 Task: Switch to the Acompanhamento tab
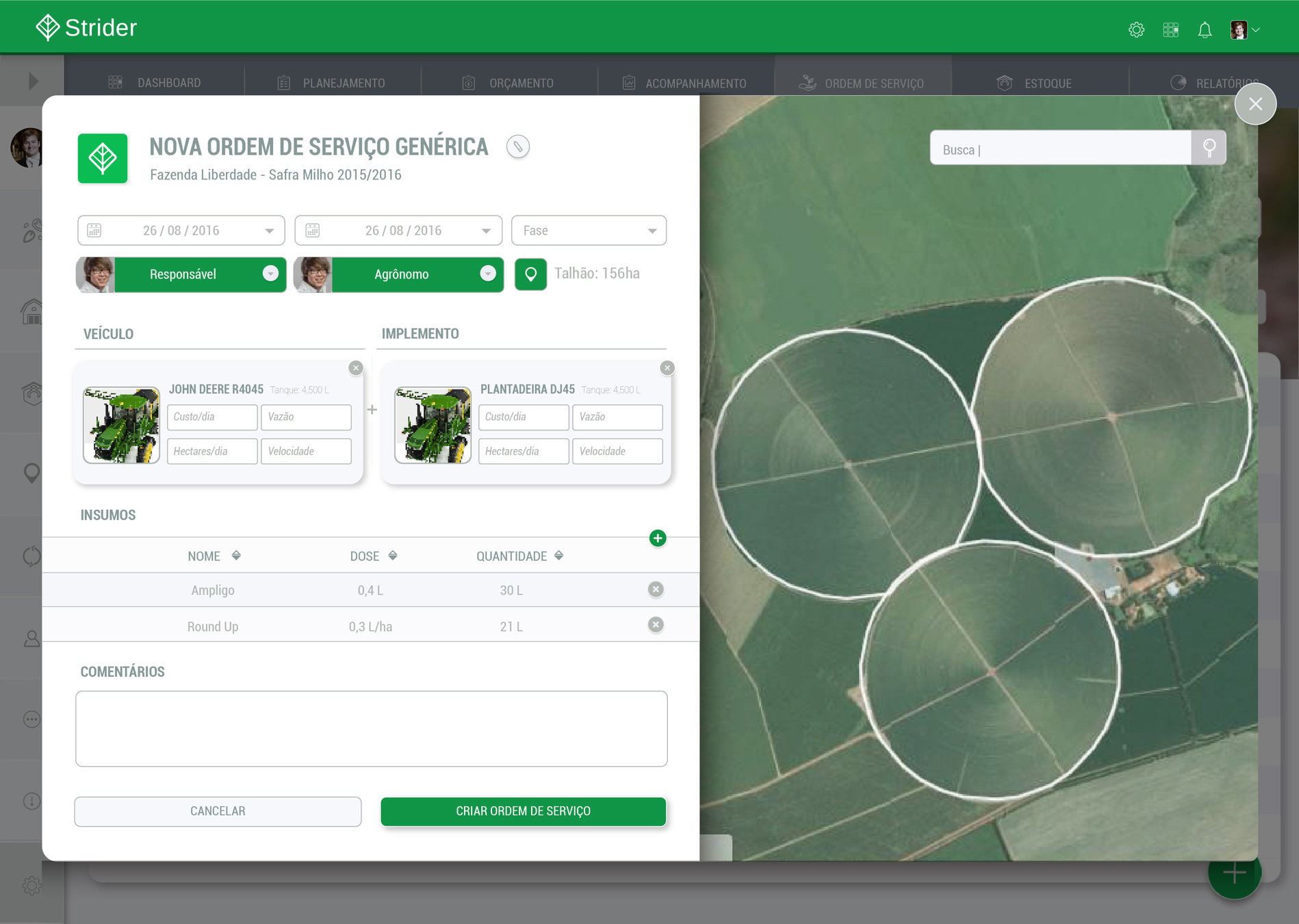[684, 83]
